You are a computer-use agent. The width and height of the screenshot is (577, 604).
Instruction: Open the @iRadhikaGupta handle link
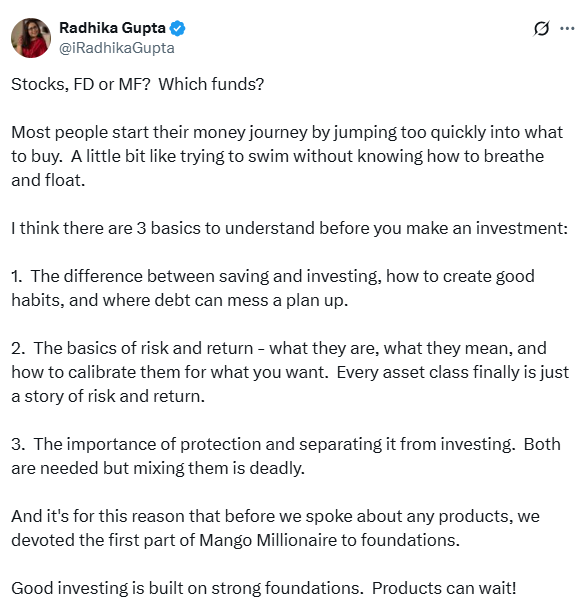(116, 48)
